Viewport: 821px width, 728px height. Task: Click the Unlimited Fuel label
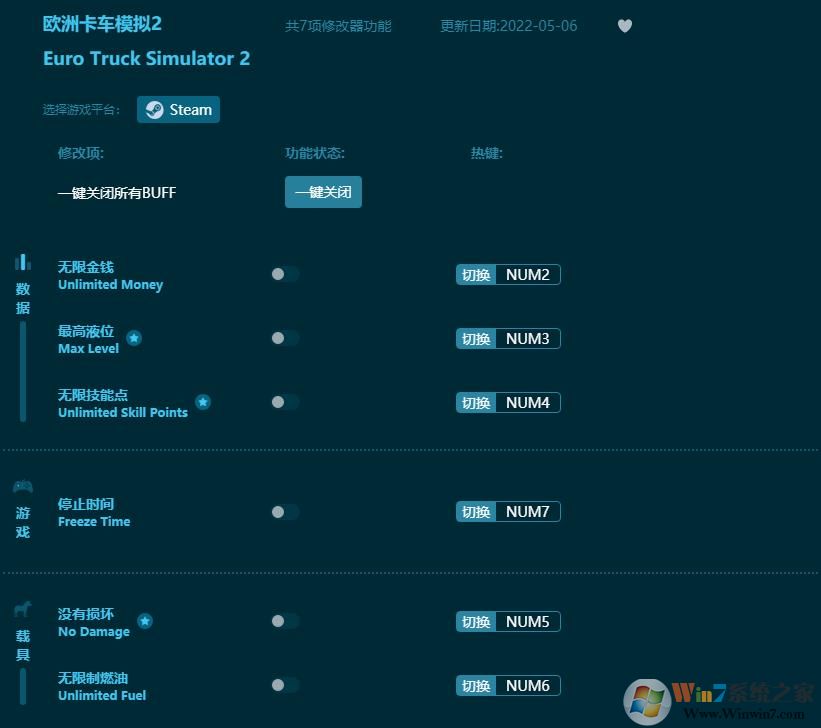[102, 695]
